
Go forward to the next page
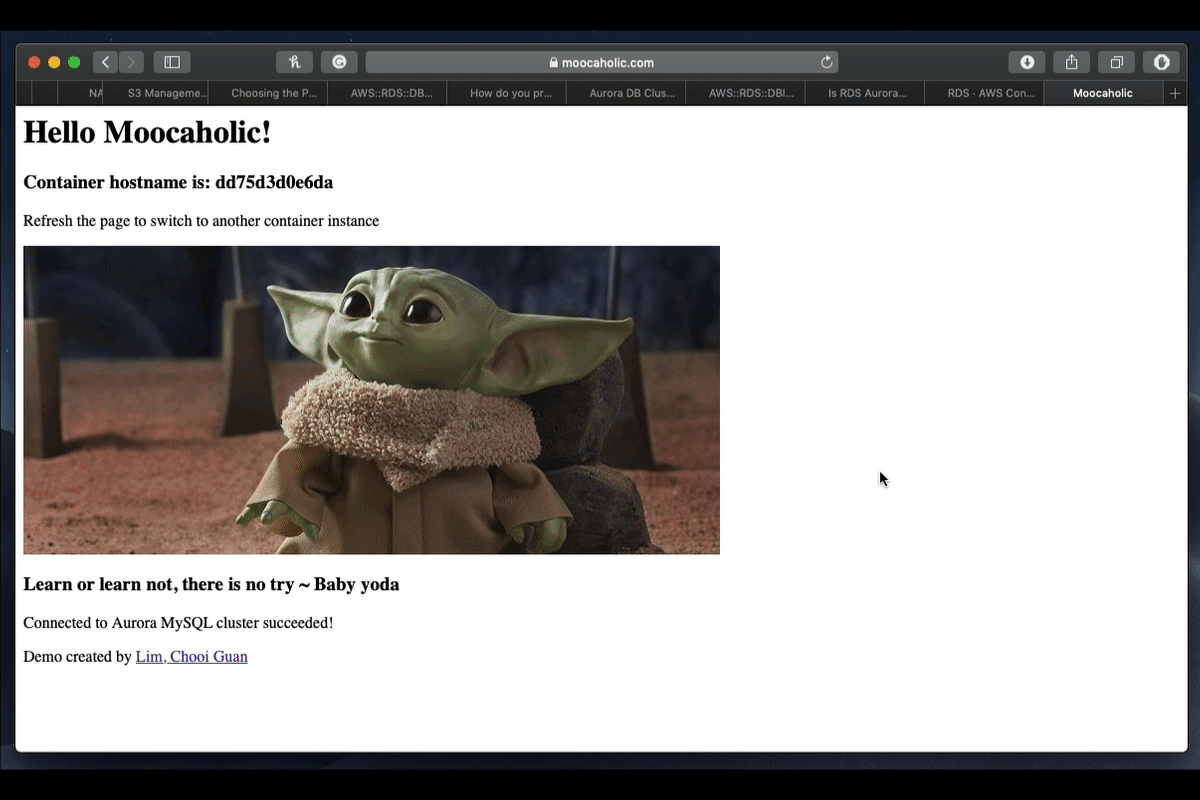pos(131,62)
